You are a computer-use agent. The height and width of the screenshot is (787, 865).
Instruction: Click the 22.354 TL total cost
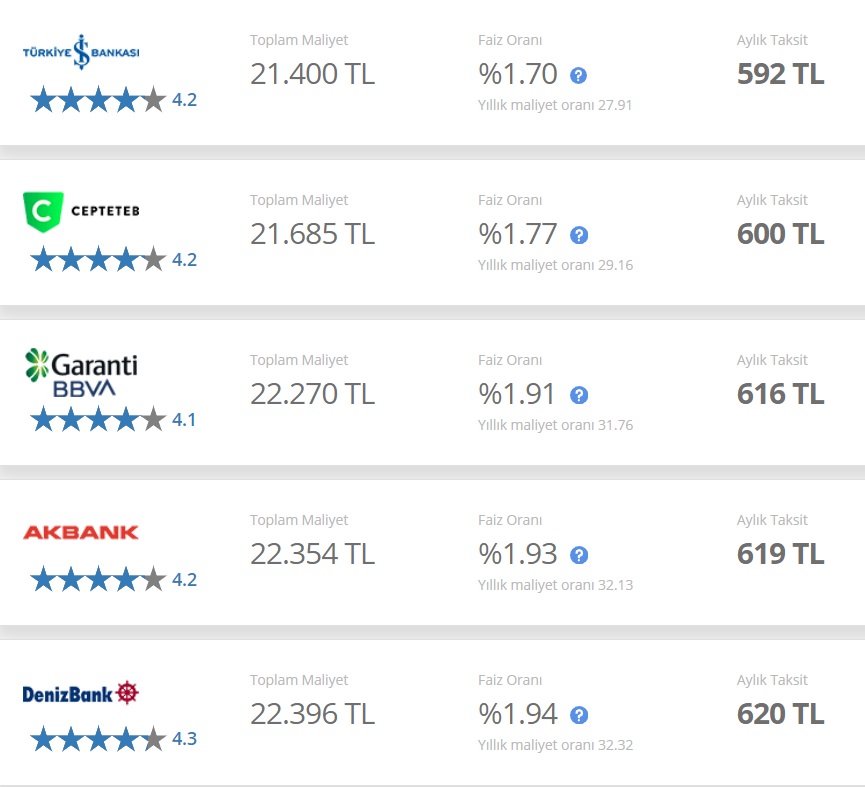click(x=312, y=554)
